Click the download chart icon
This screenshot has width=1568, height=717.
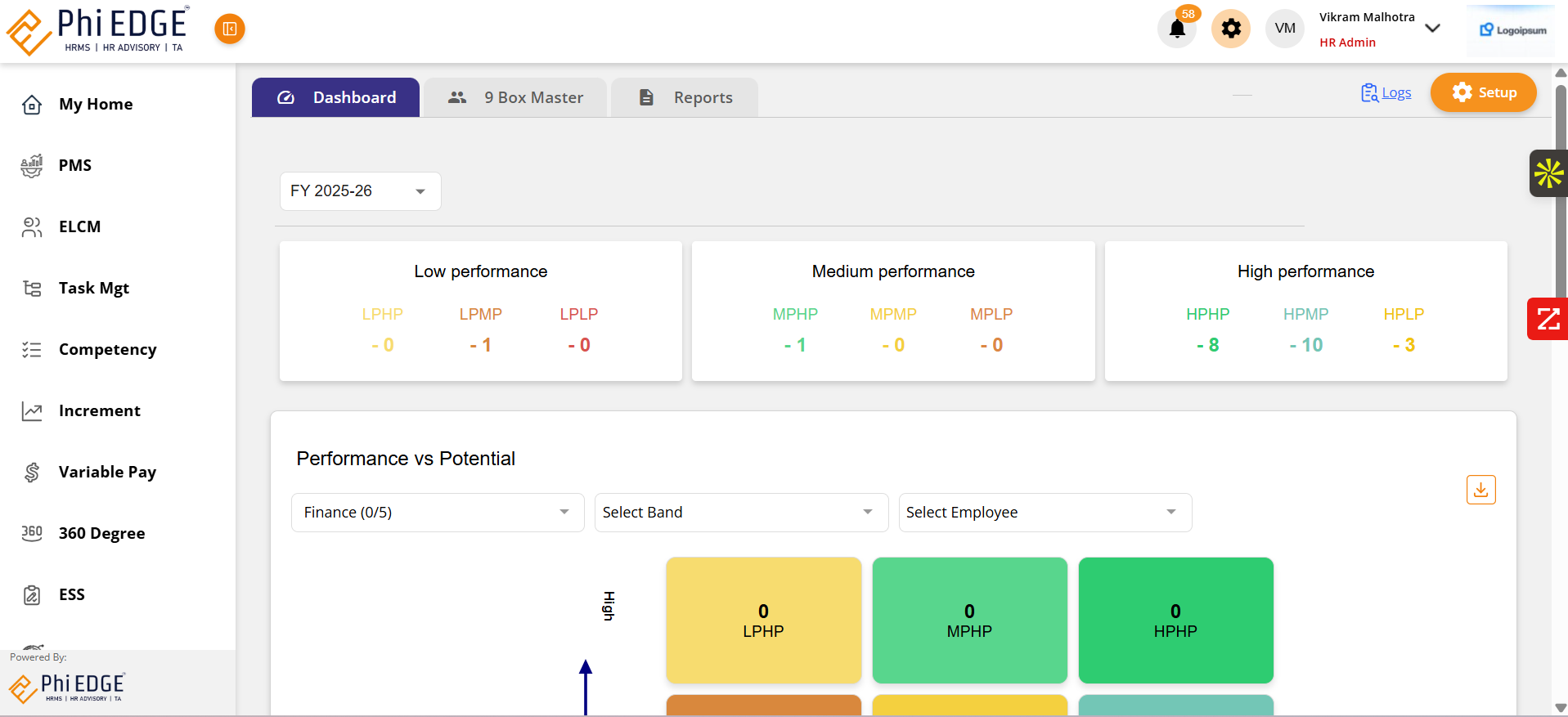pyautogui.click(x=1480, y=490)
